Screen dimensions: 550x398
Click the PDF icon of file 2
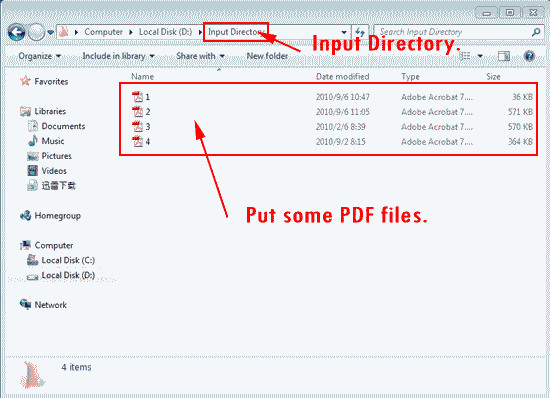[x=138, y=112]
